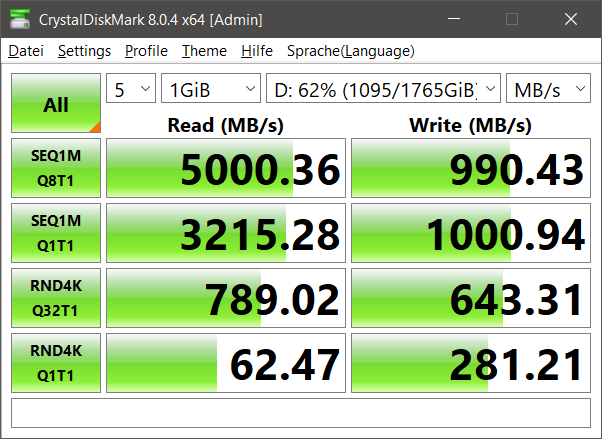This screenshot has height=439, width=602.
Task: Click the Write (MB/s) column header
Action: (x=471, y=125)
